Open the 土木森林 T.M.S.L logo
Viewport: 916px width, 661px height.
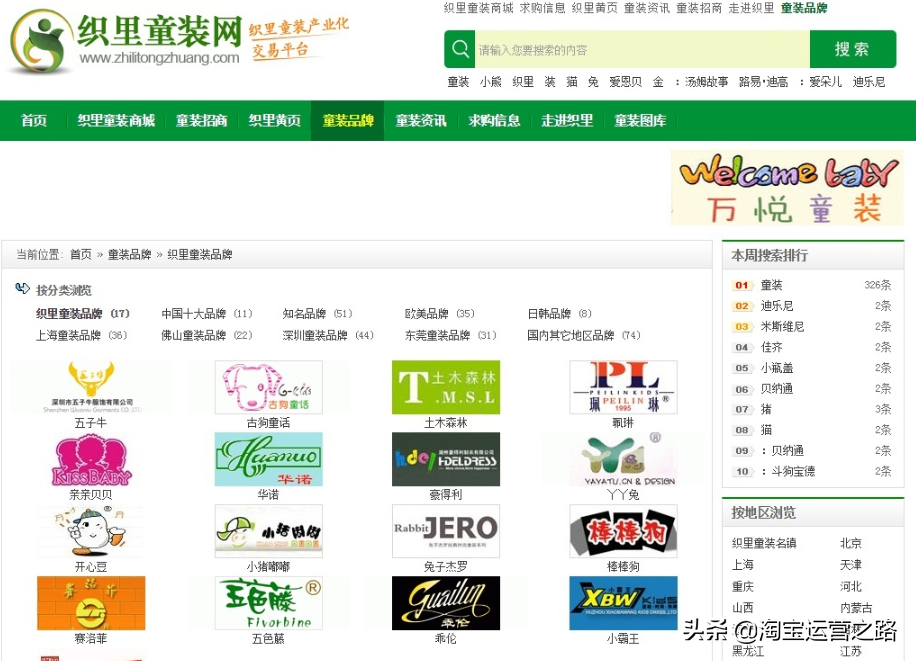[446, 387]
